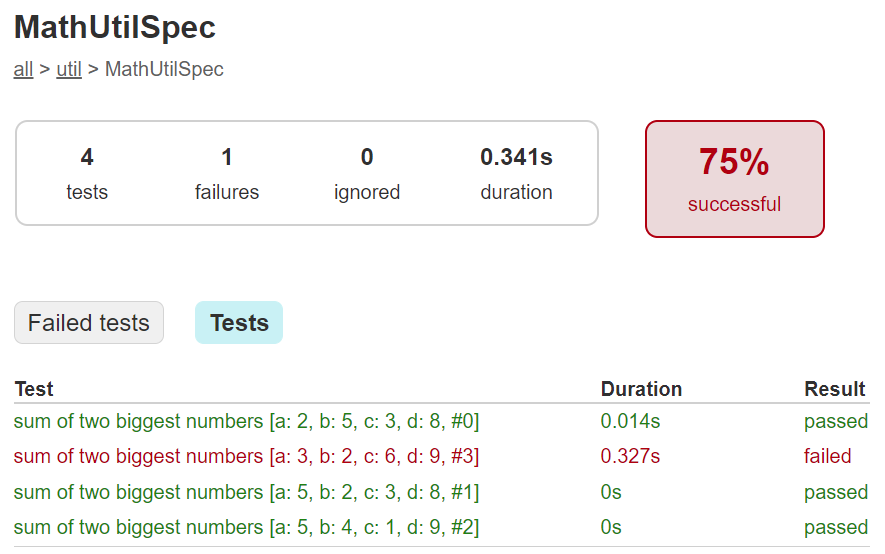
Task: Click the total tests count of 4
Action: [x=87, y=157]
